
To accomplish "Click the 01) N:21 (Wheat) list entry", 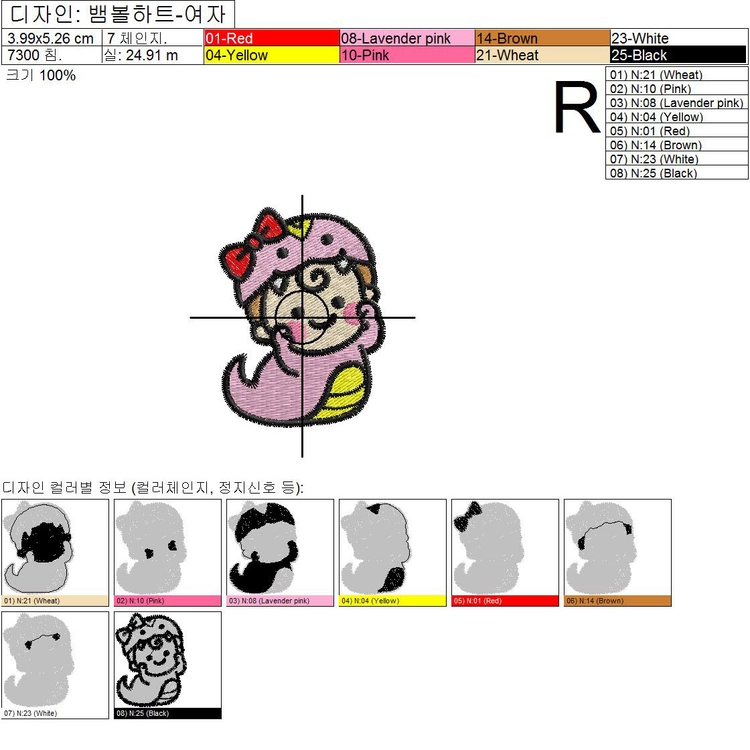I will tap(676, 74).
